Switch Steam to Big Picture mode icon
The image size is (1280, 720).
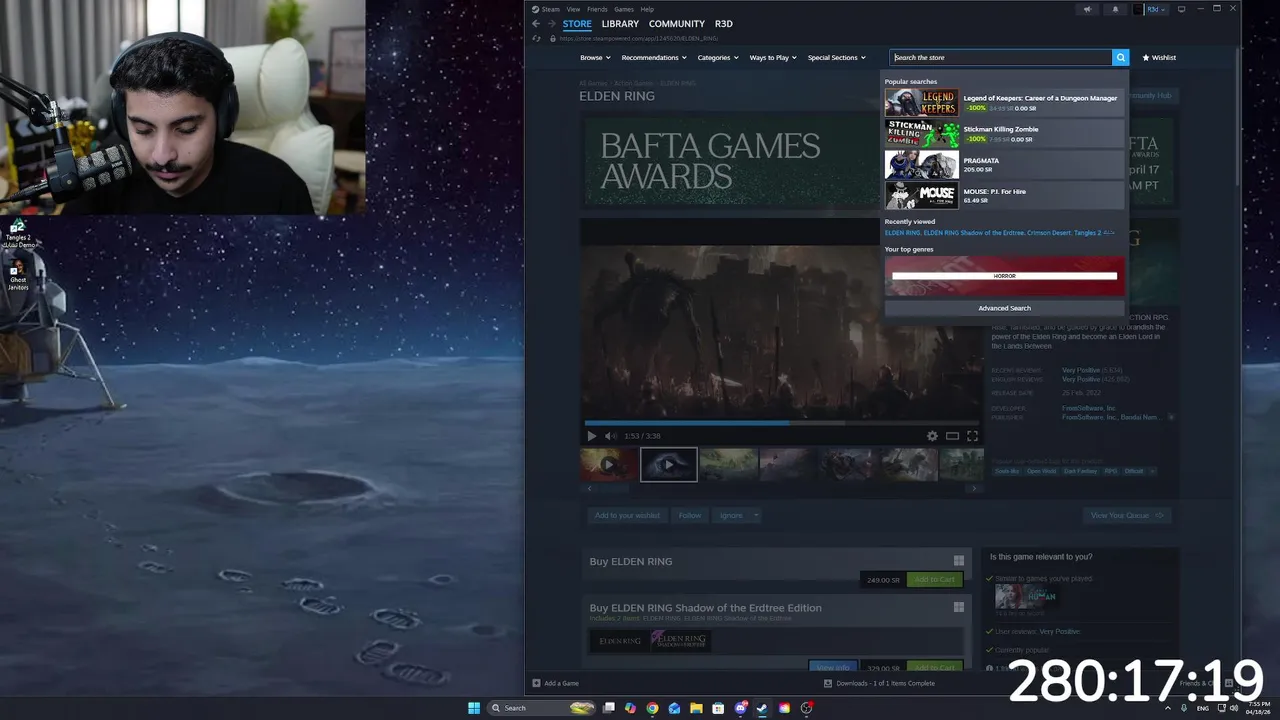click(x=1181, y=9)
